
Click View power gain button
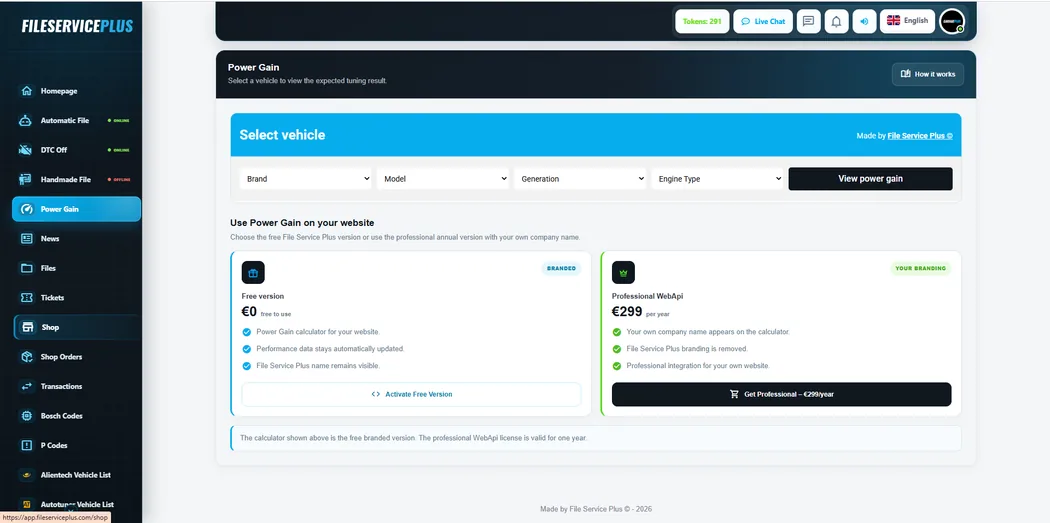click(870, 179)
